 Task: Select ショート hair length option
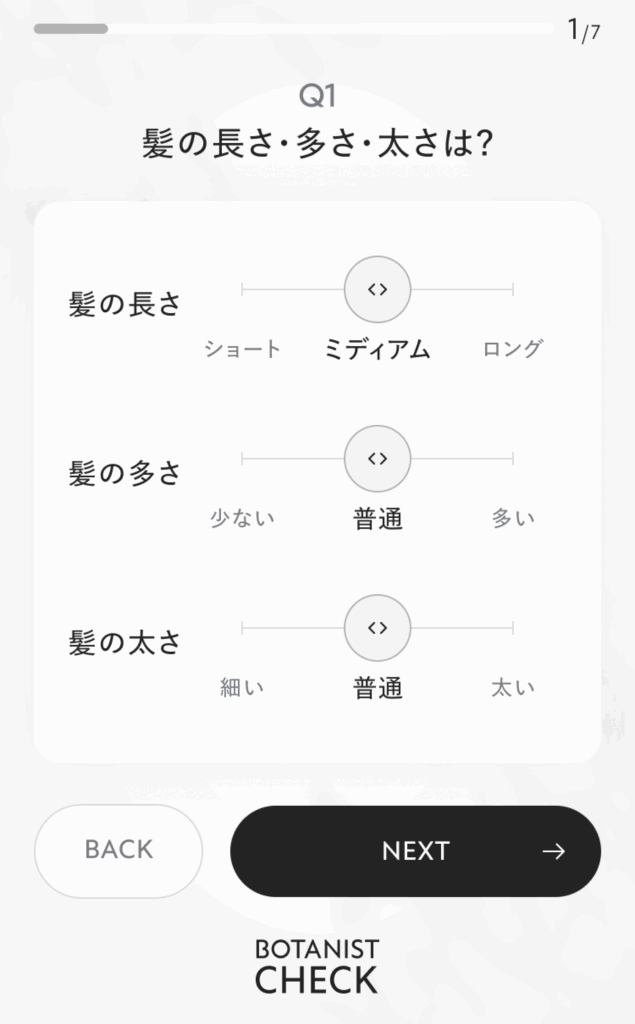pos(243,349)
